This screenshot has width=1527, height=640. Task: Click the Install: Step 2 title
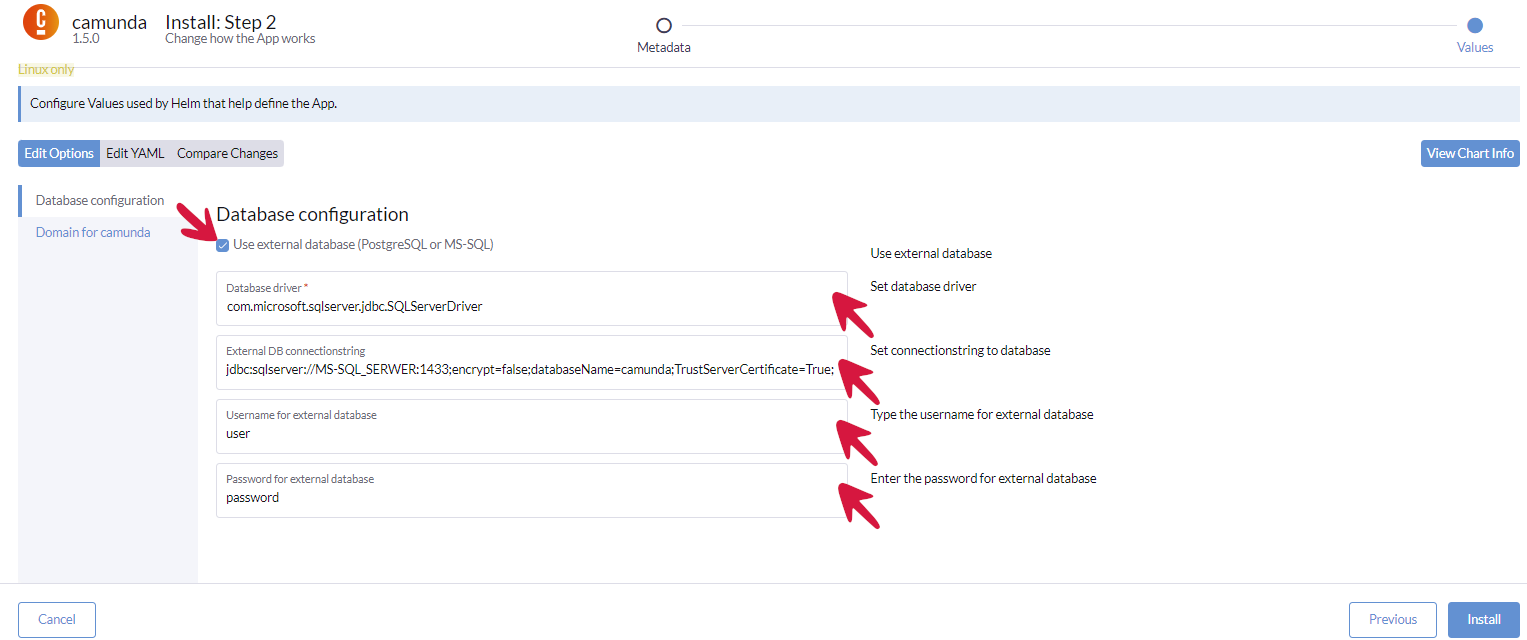(220, 23)
